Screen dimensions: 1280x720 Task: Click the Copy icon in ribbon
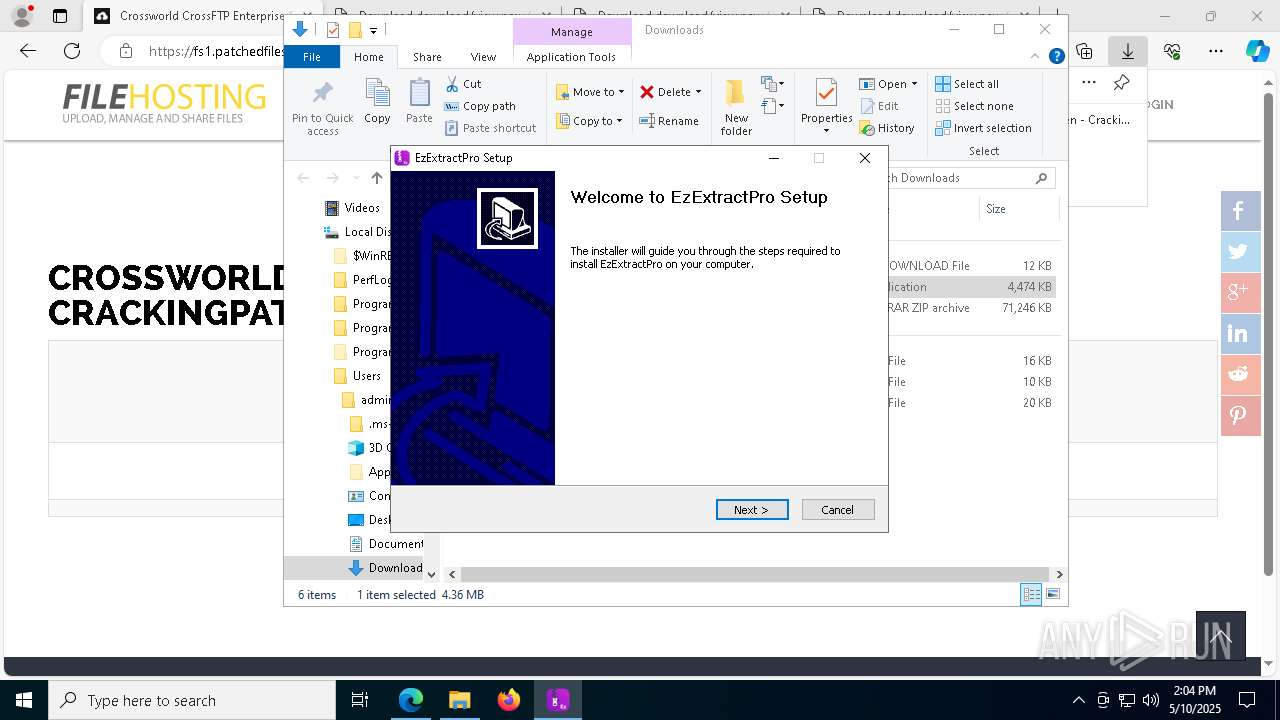pyautogui.click(x=377, y=93)
